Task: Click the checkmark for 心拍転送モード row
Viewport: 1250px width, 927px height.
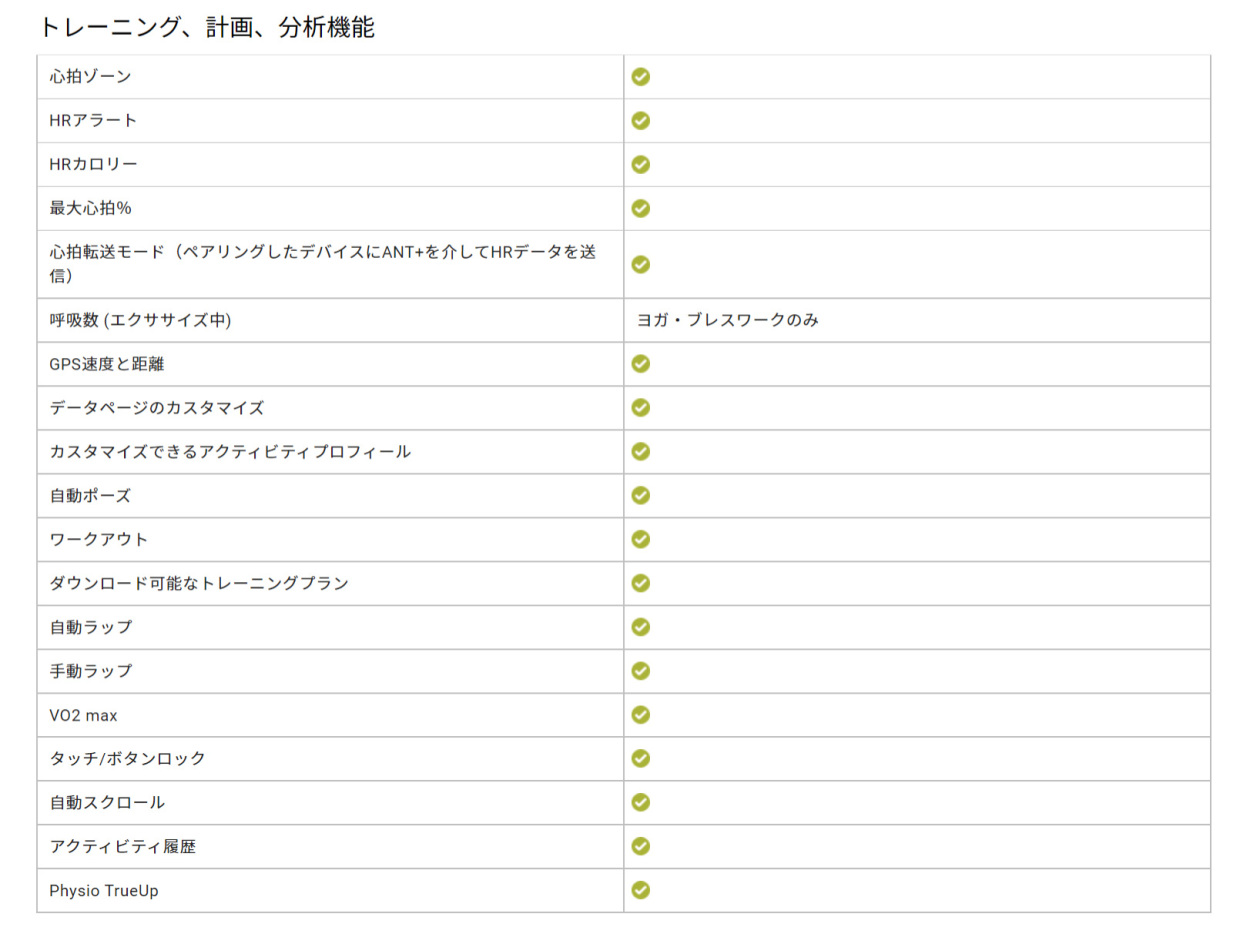Action: tap(641, 264)
